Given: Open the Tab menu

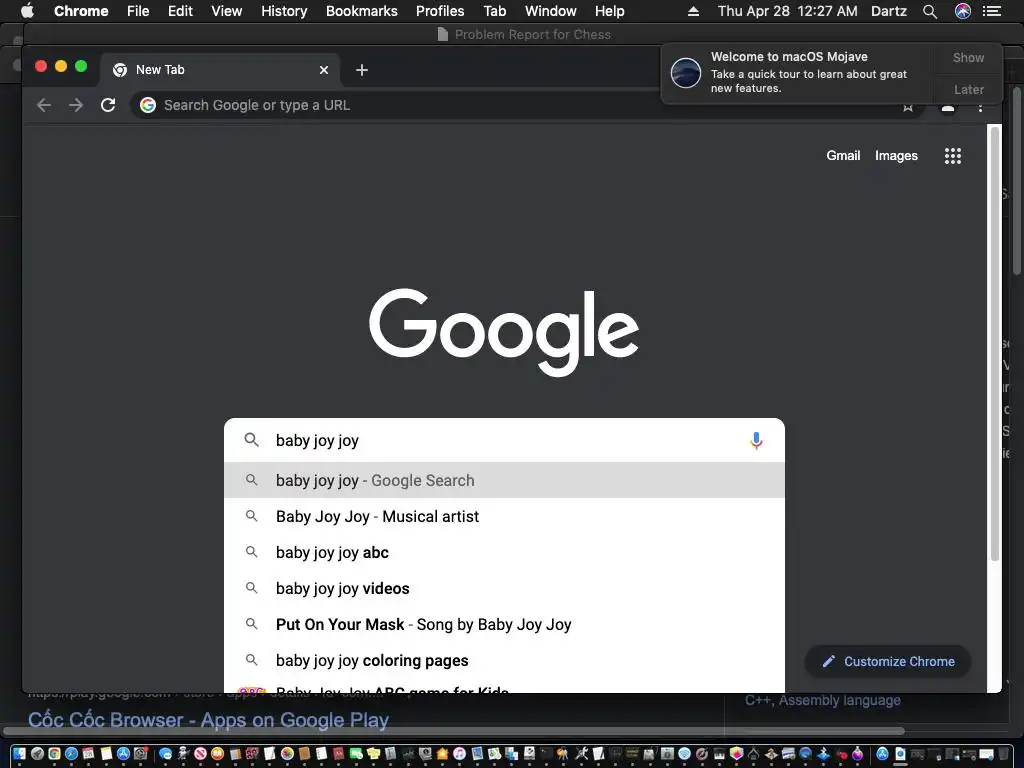Looking at the screenshot, I should point(494,11).
